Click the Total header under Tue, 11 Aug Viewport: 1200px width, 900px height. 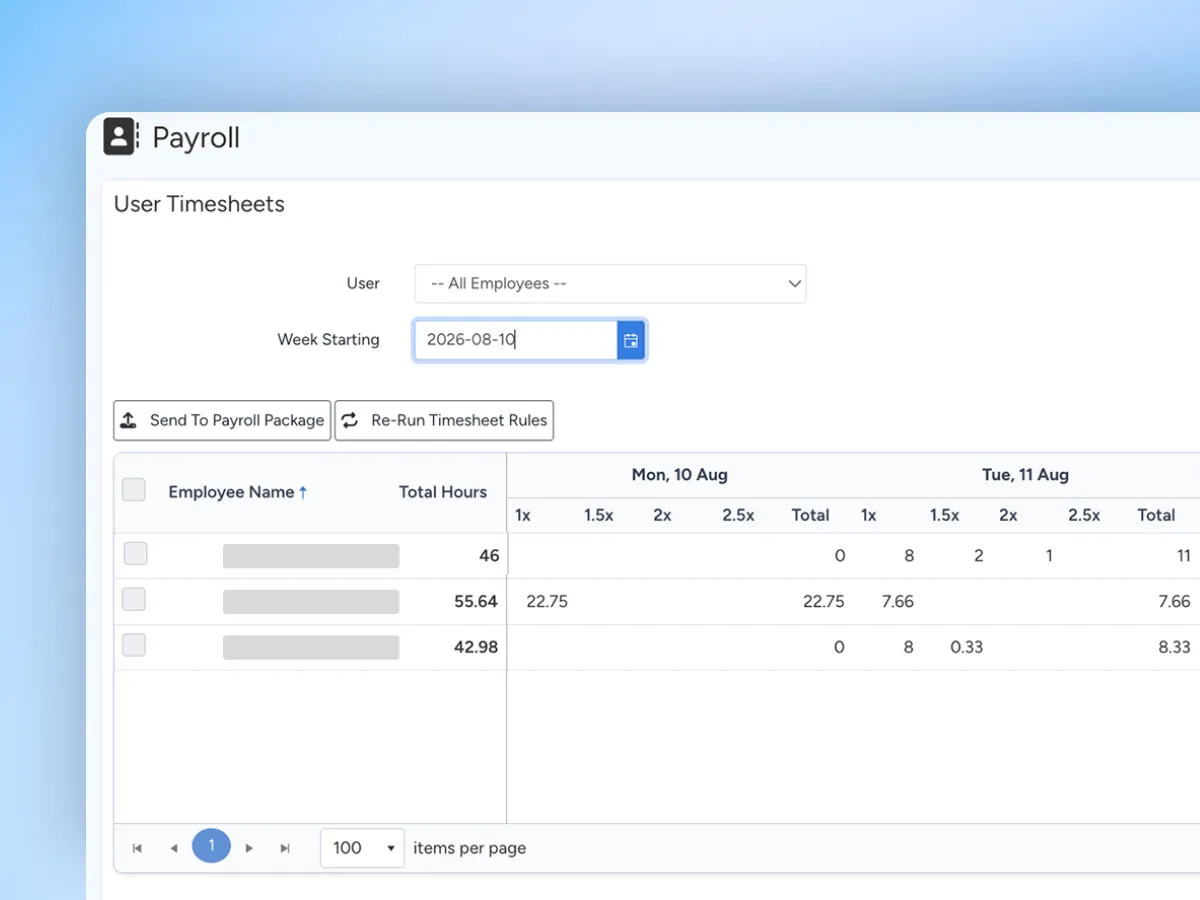(1156, 516)
